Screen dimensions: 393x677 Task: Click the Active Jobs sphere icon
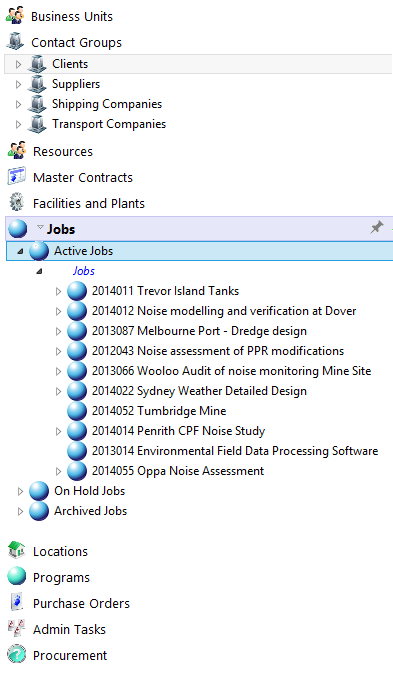click(x=39, y=251)
